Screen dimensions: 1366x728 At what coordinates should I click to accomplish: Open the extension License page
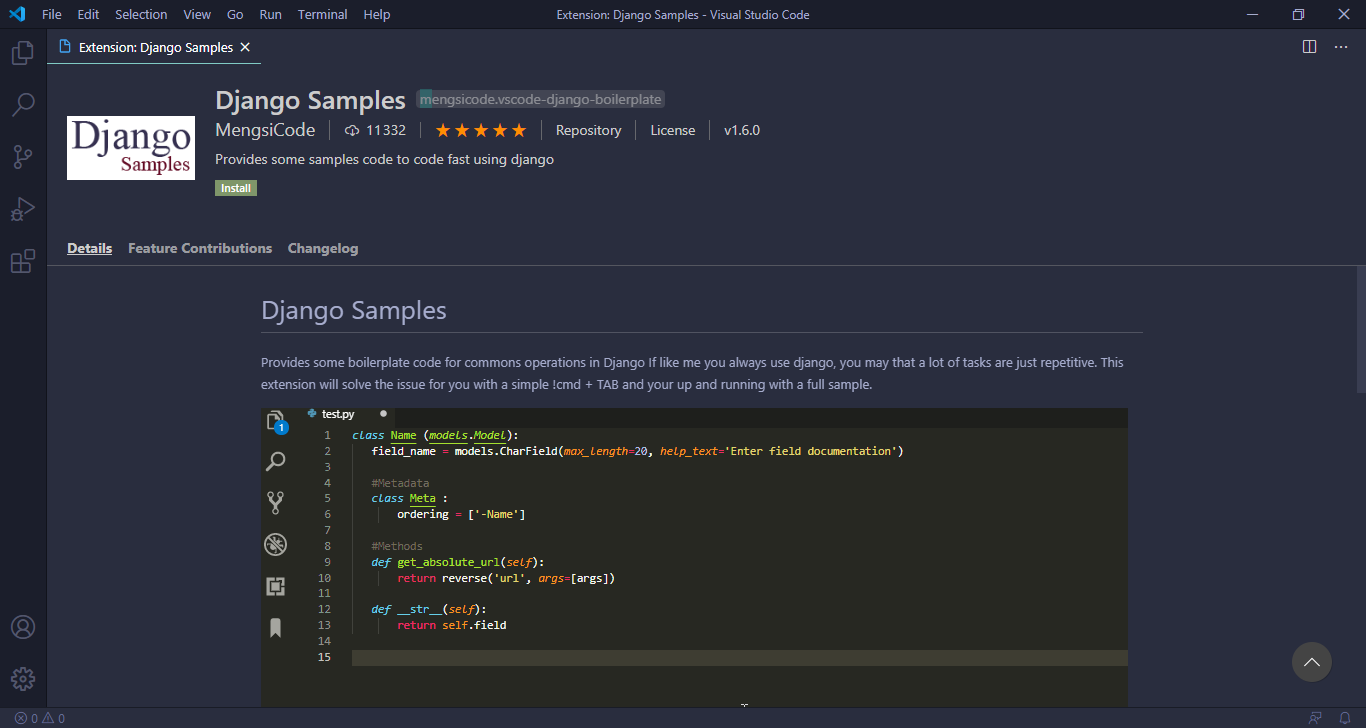(672, 130)
